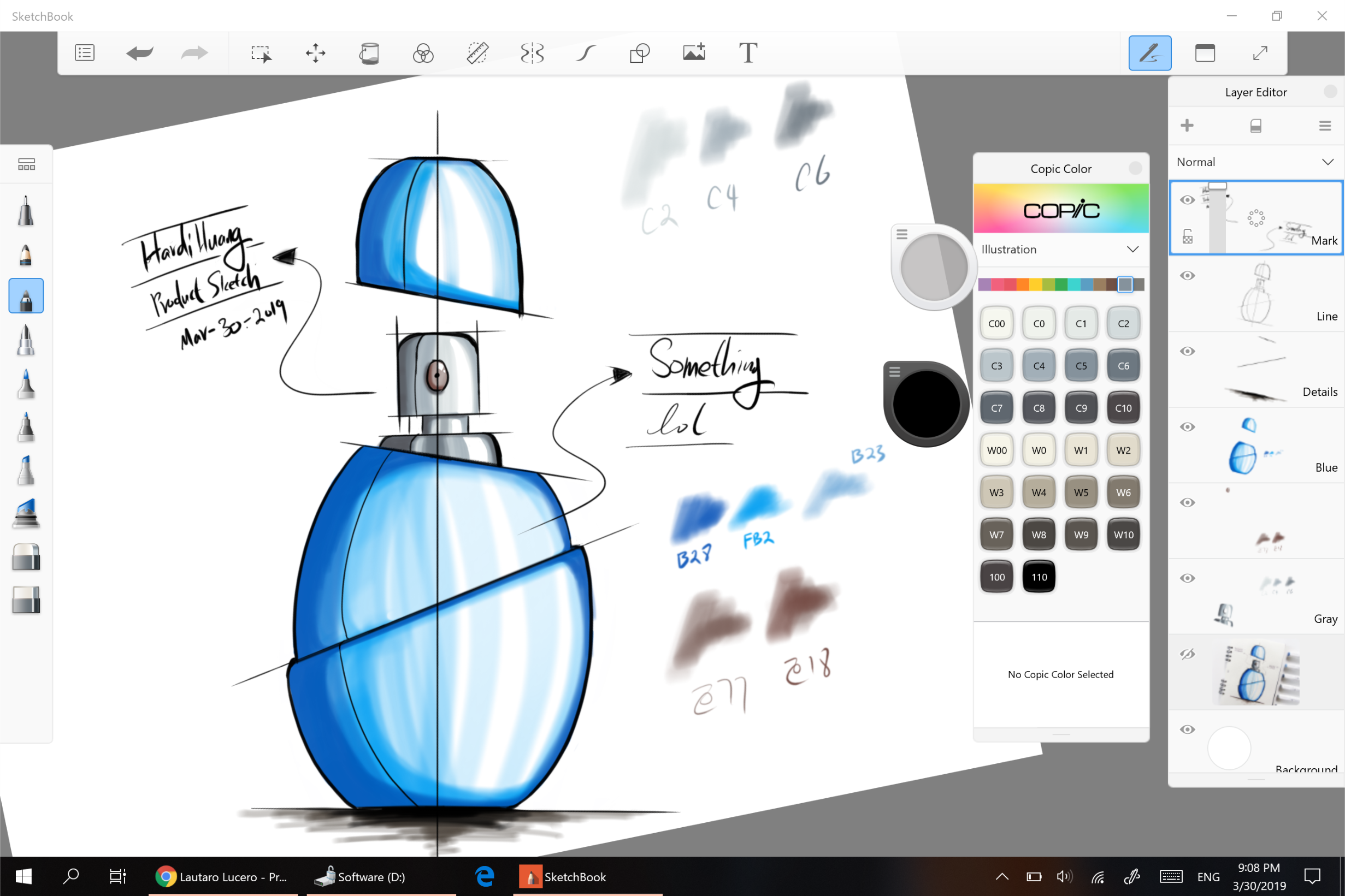Click the black color puck

click(x=926, y=405)
